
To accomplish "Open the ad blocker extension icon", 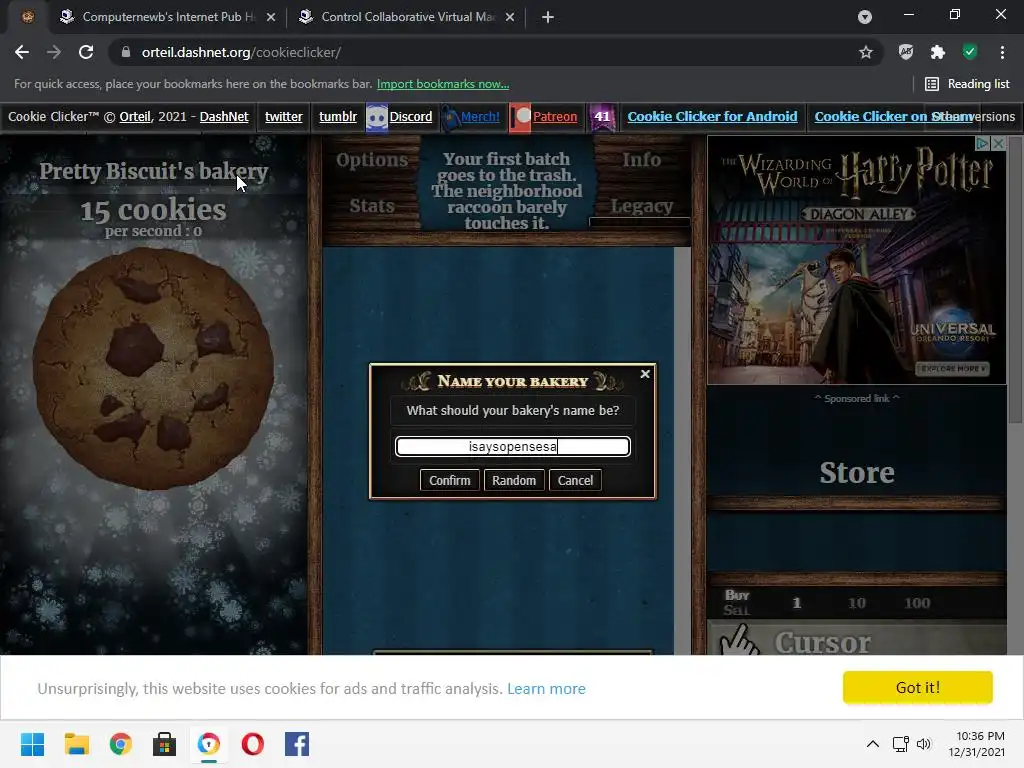I will pyautogui.click(x=906, y=52).
